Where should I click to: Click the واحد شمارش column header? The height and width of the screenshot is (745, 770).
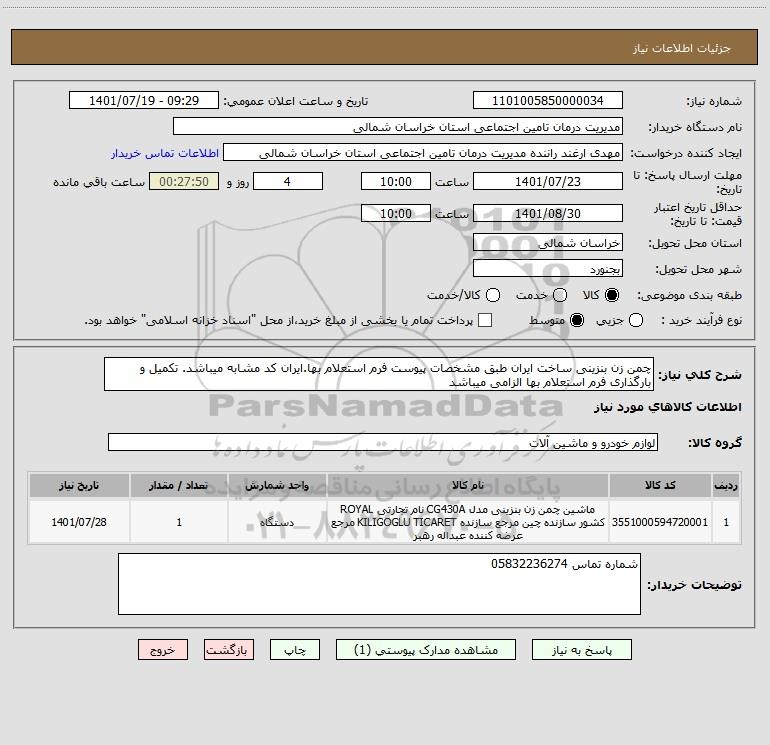click(x=277, y=486)
